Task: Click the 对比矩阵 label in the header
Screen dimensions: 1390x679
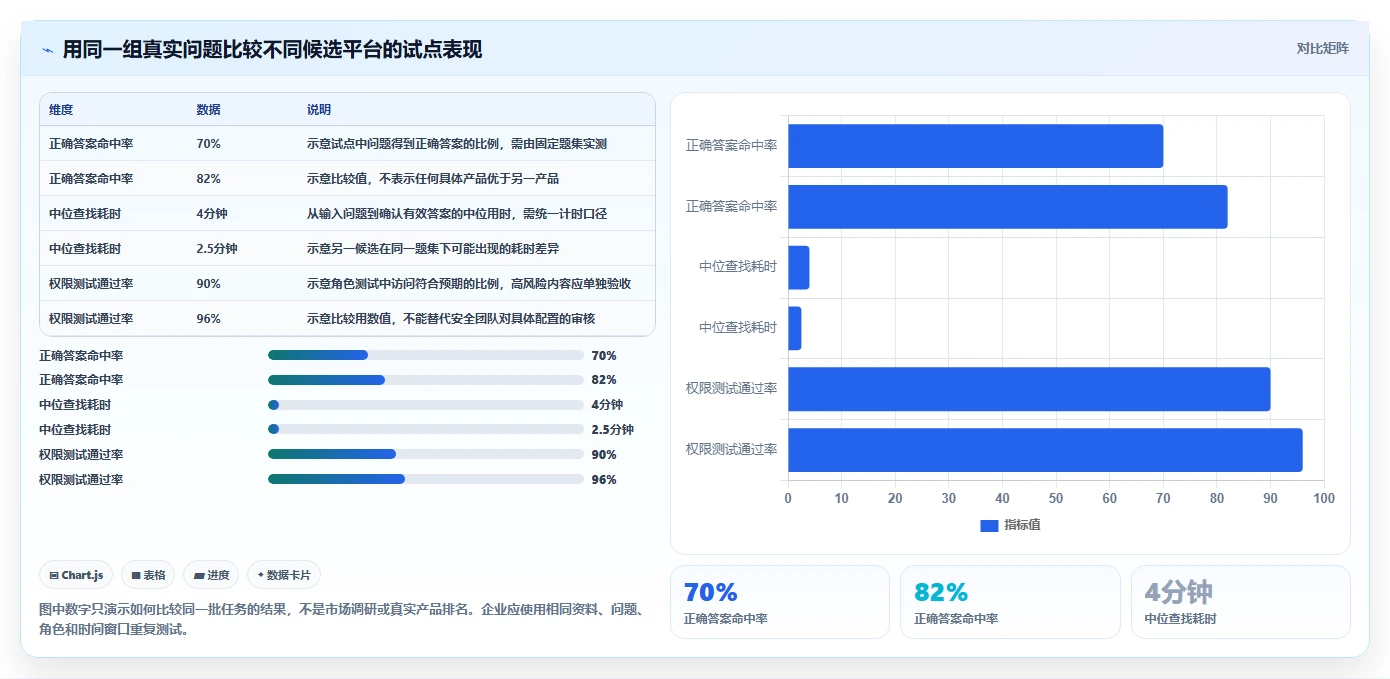Action: pyautogui.click(x=1322, y=48)
